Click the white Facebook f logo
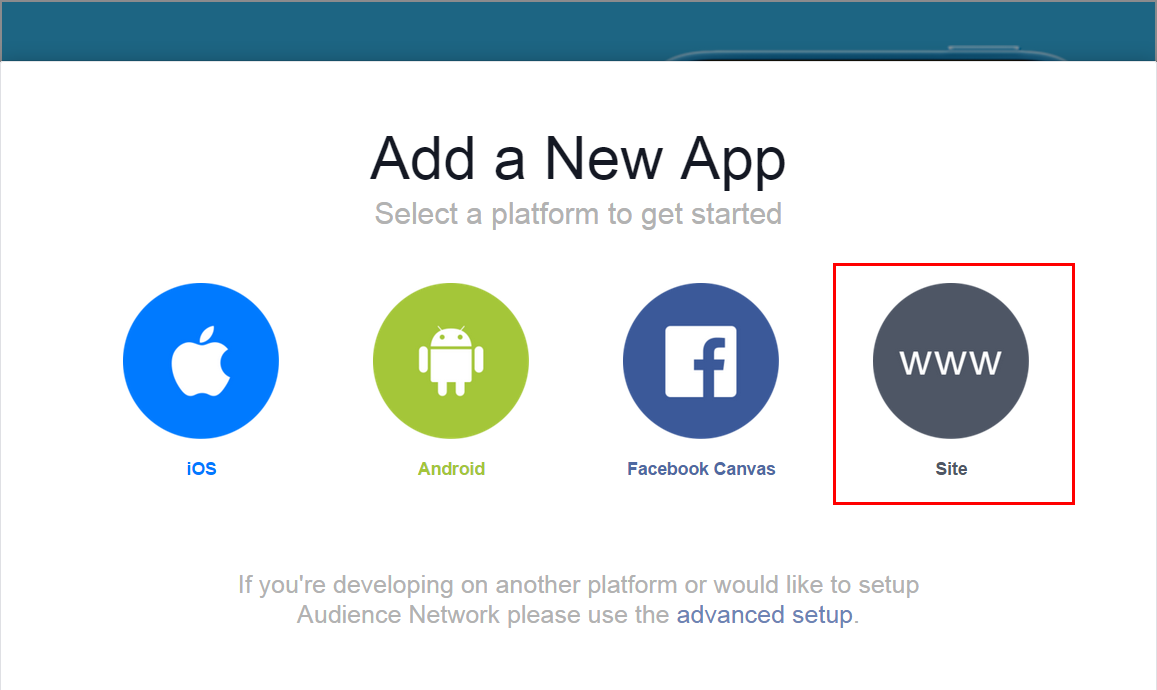The image size is (1157, 690). tap(701, 362)
